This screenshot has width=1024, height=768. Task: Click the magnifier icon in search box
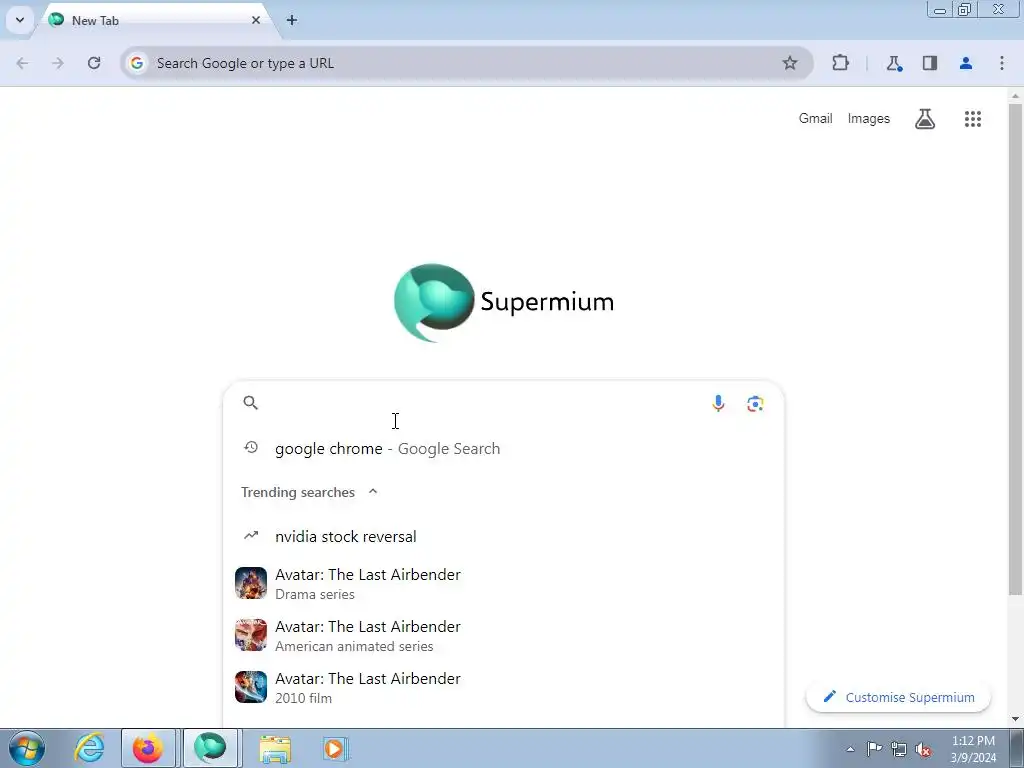[x=251, y=403]
